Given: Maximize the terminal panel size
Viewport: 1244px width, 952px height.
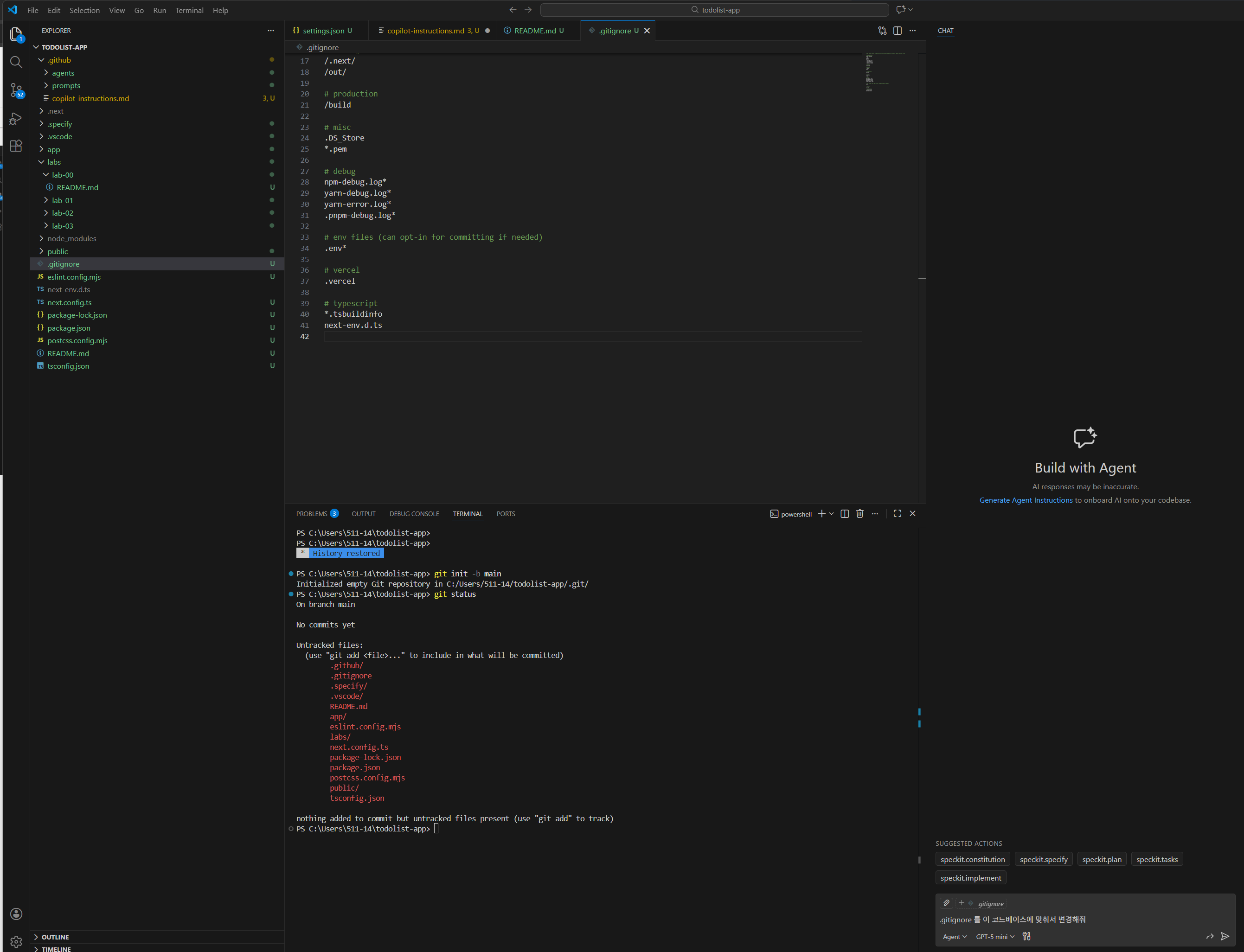Looking at the screenshot, I should click(x=897, y=513).
